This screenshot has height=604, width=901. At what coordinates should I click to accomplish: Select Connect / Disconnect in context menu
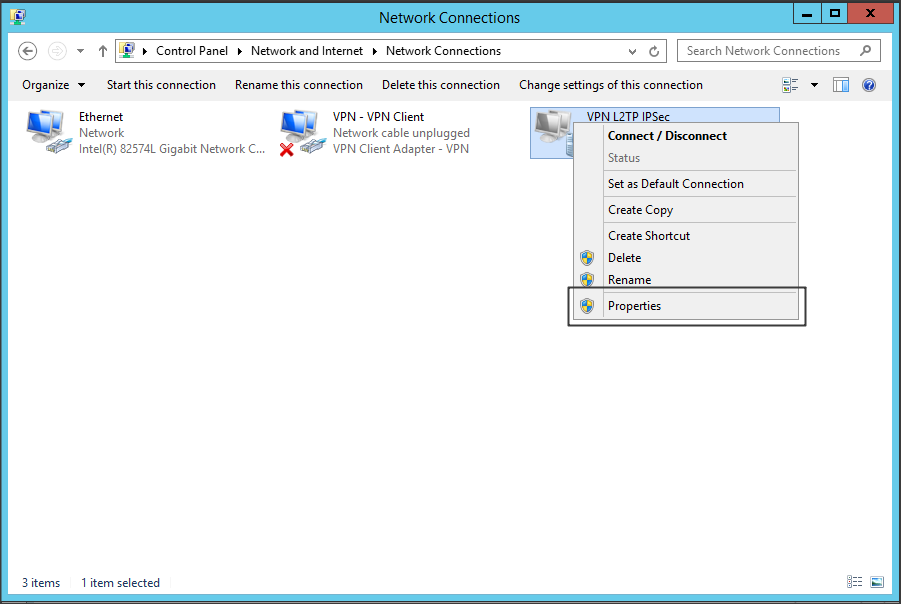coord(667,136)
